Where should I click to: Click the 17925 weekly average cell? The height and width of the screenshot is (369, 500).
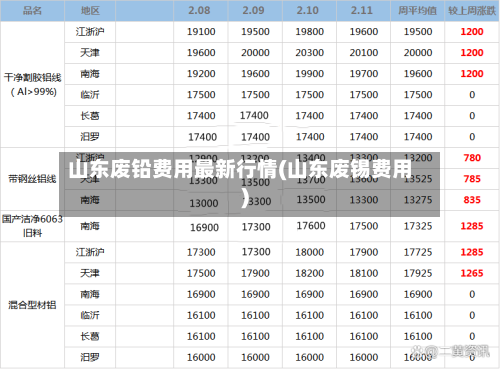tap(418, 273)
